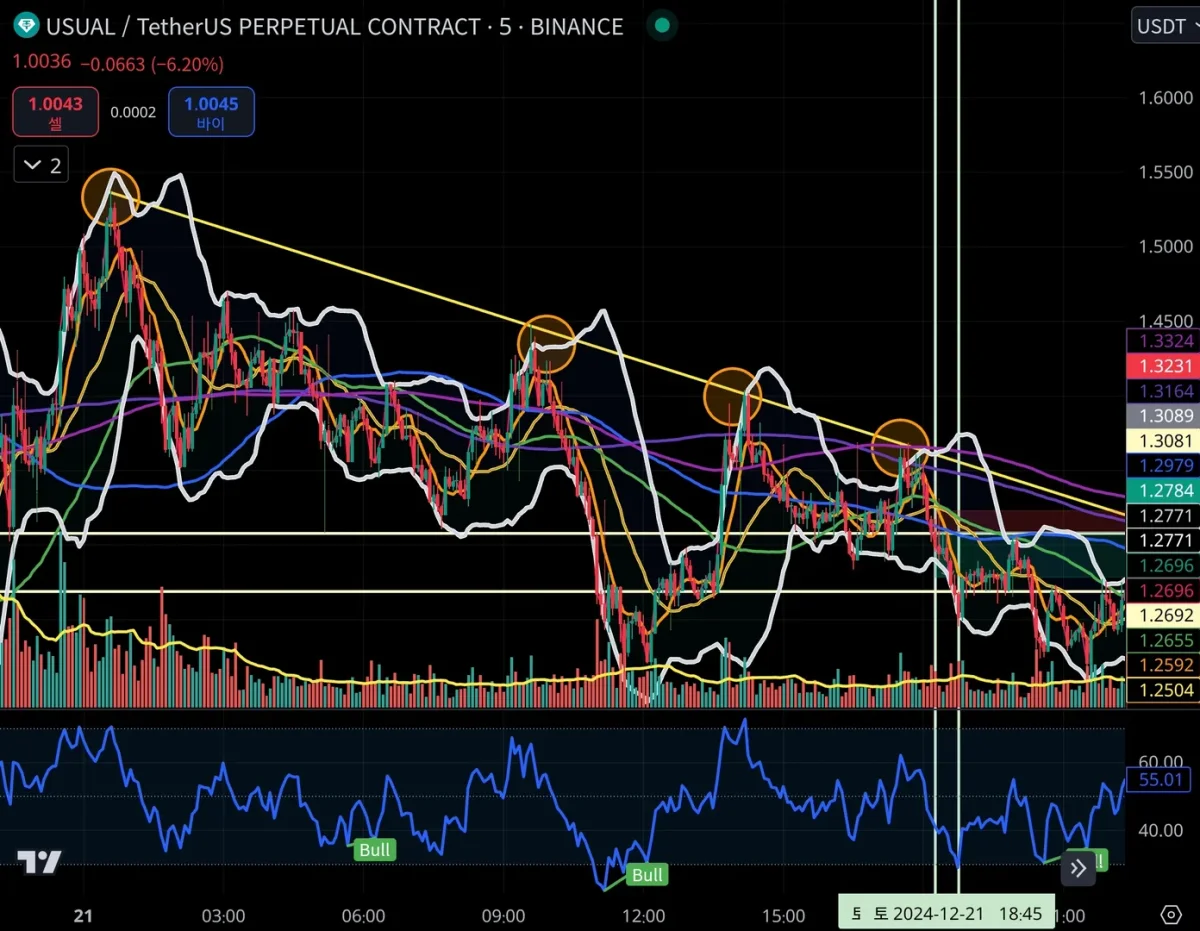The image size is (1200, 931).
Task: Tap the 1.5500 price scale label
Action: coord(1166,172)
